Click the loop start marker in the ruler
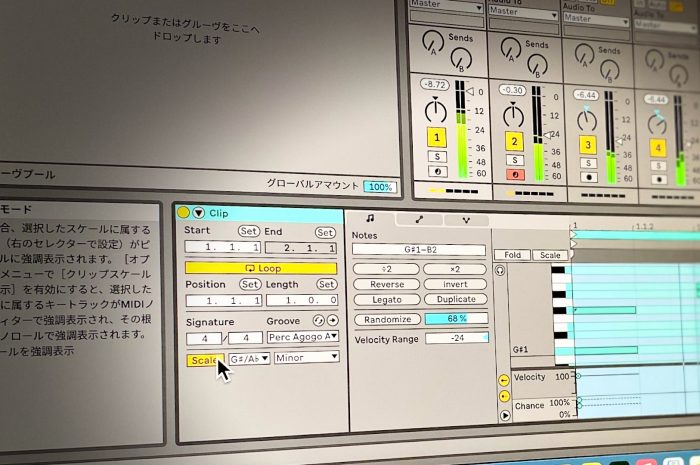Image resolution: width=700 pixels, height=465 pixels. (x=574, y=235)
